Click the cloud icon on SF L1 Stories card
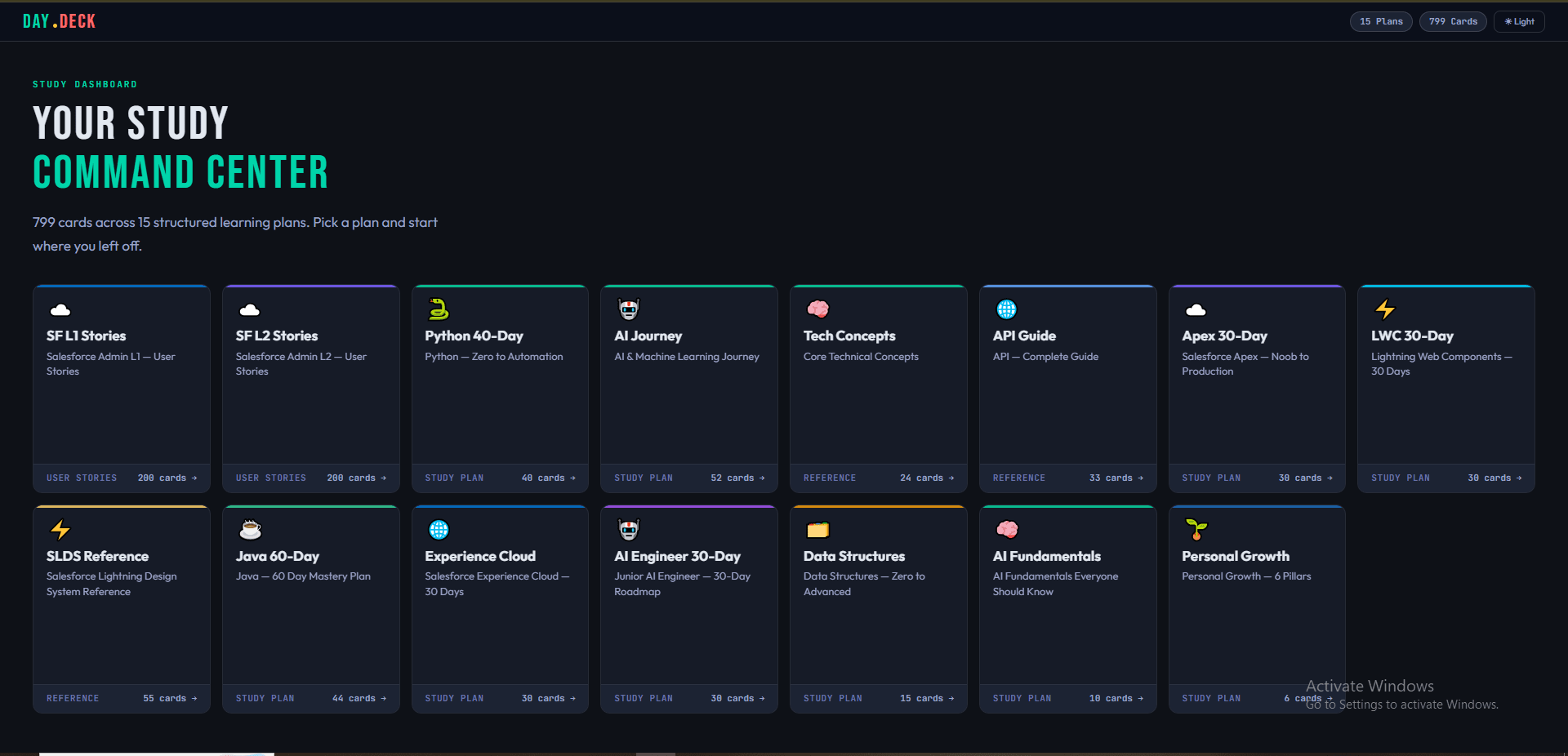Viewport: 1568px width, 756px height. click(x=60, y=309)
